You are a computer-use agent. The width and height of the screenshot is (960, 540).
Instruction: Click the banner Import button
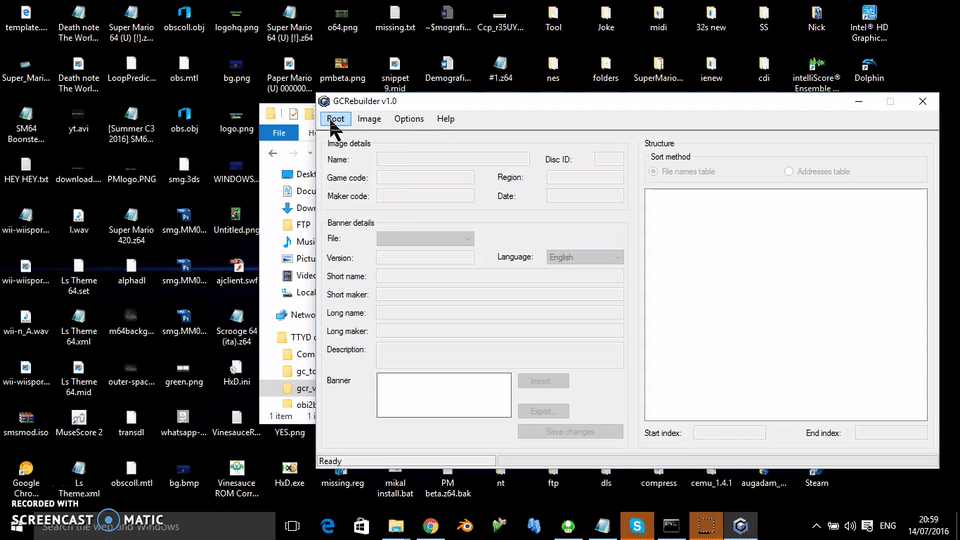tap(543, 381)
